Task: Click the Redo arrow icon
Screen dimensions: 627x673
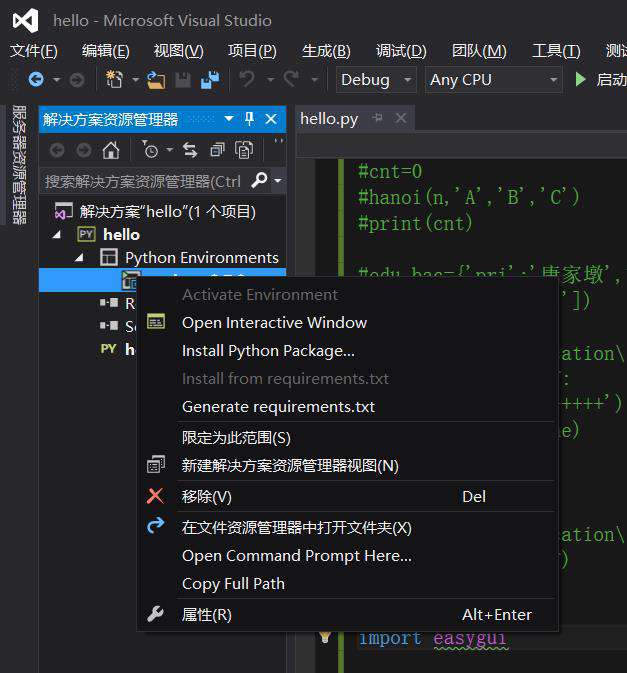Action: (x=291, y=79)
